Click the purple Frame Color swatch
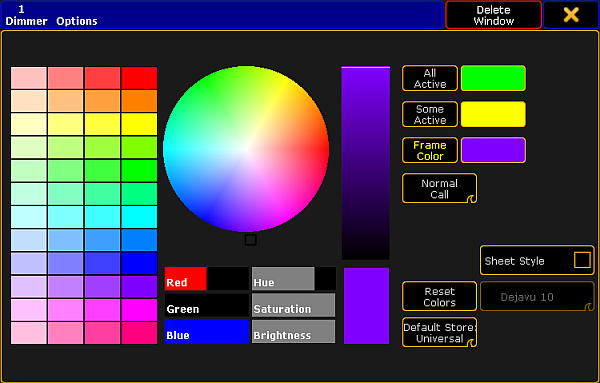Image resolution: width=600 pixels, height=383 pixels. (493, 150)
